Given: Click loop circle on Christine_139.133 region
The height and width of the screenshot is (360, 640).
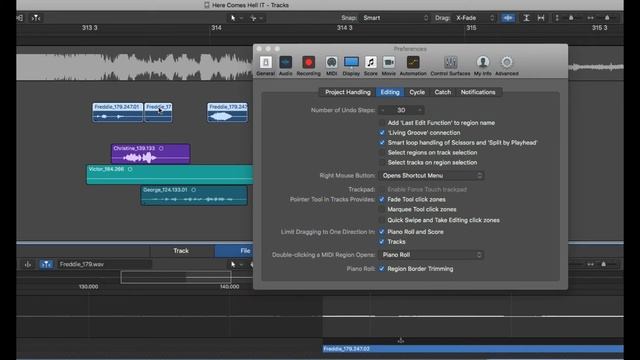Looking at the screenshot, I should click(x=161, y=149).
